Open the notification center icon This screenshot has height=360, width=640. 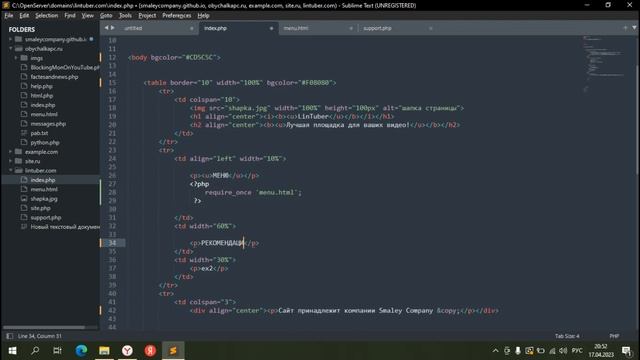(626, 351)
